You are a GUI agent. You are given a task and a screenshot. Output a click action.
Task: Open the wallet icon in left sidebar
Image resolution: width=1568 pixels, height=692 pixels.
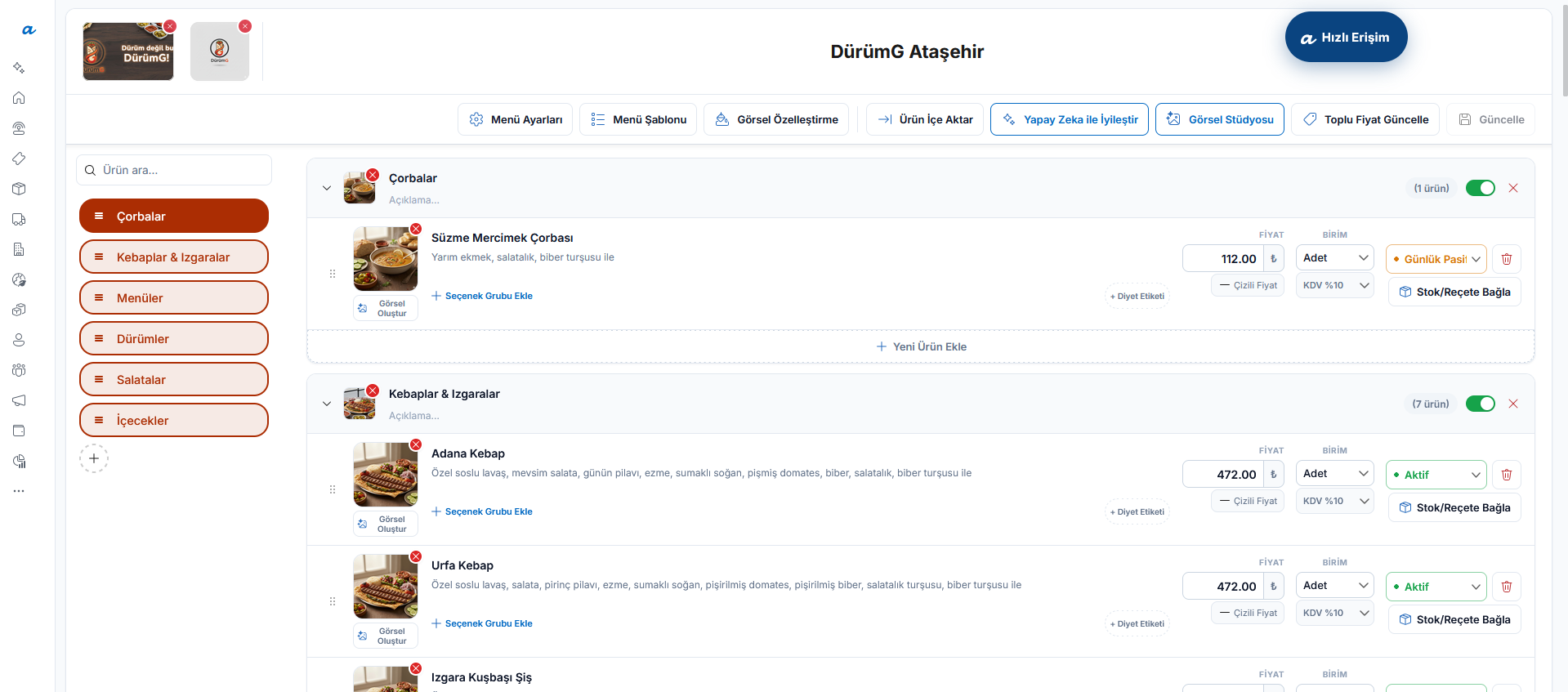(x=19, y=431)
